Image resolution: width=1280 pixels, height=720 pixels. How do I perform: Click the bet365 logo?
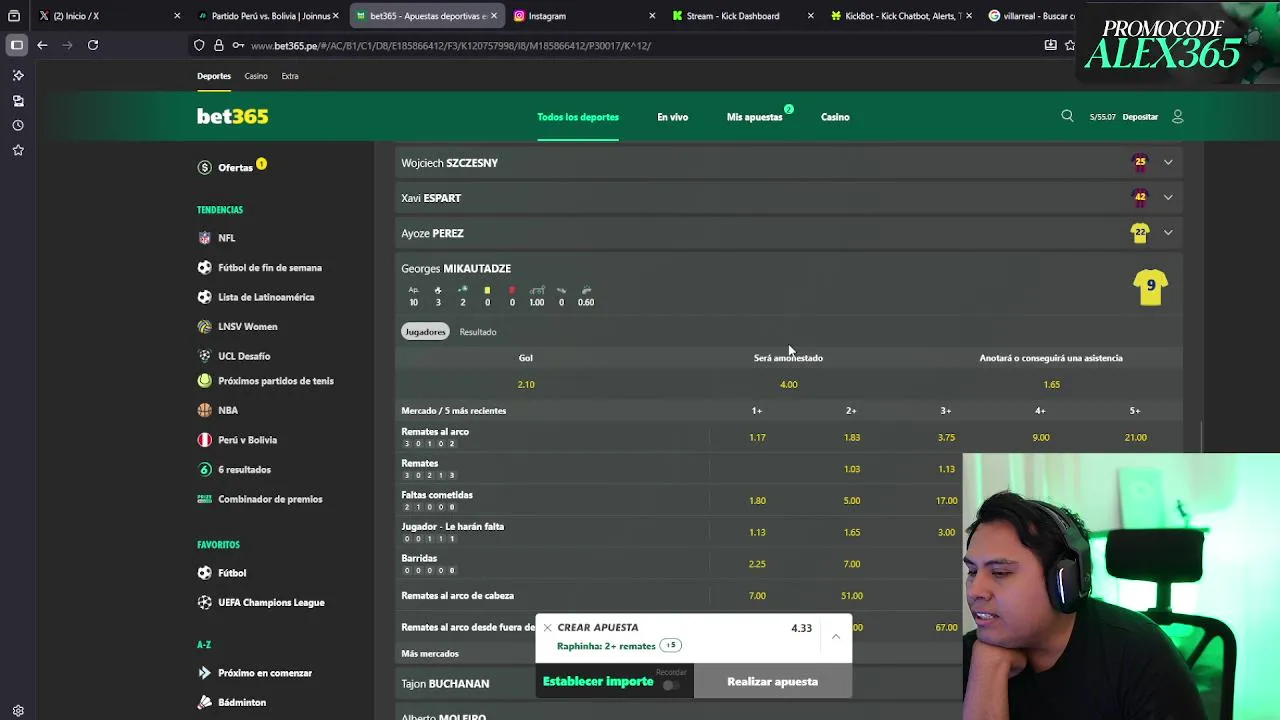[x=232, y=116]
